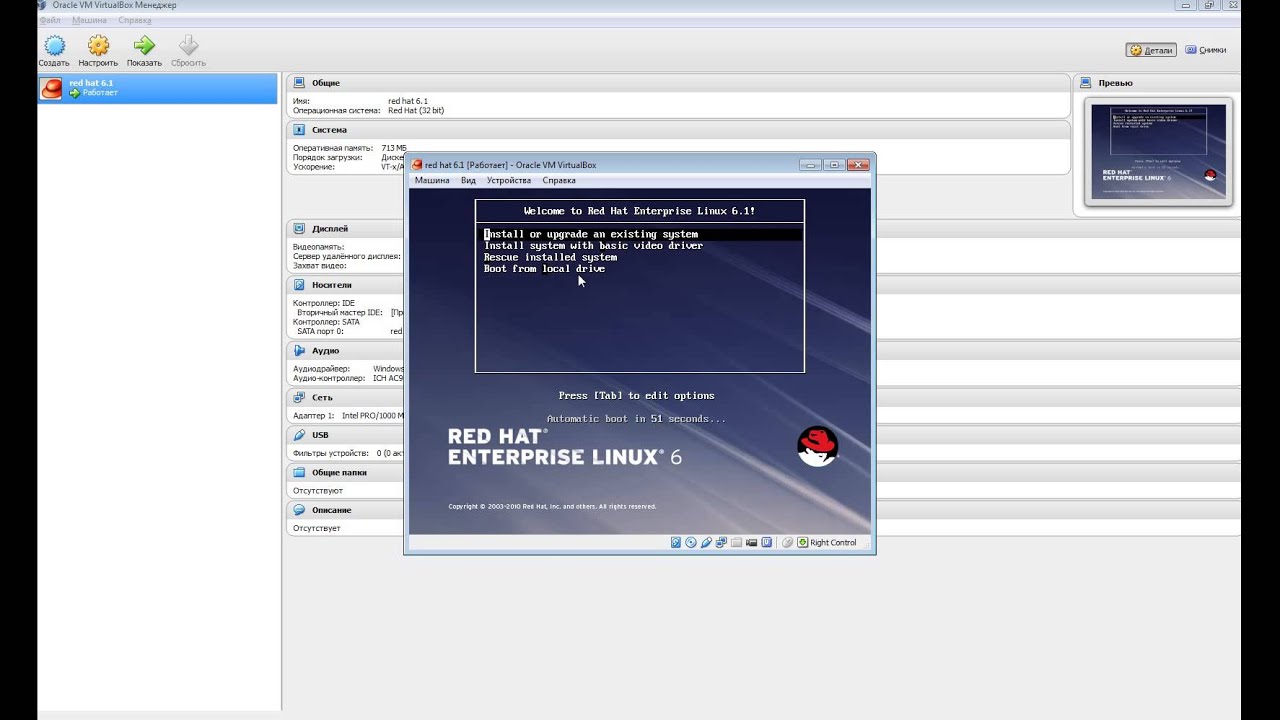Click the Red Hat shadowman logo in VM
Viewport: 1280px width, 720px height.
click(x=817, y=446)
